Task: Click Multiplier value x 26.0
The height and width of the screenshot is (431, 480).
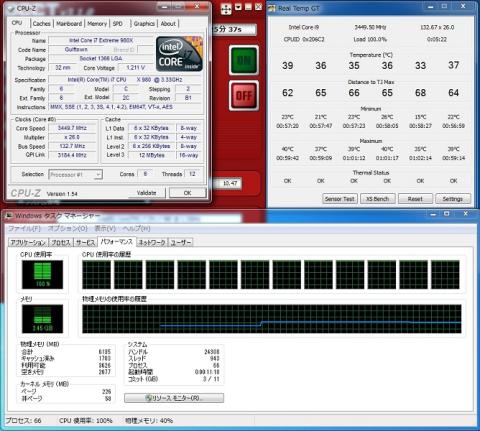Action: coord(72,137)
